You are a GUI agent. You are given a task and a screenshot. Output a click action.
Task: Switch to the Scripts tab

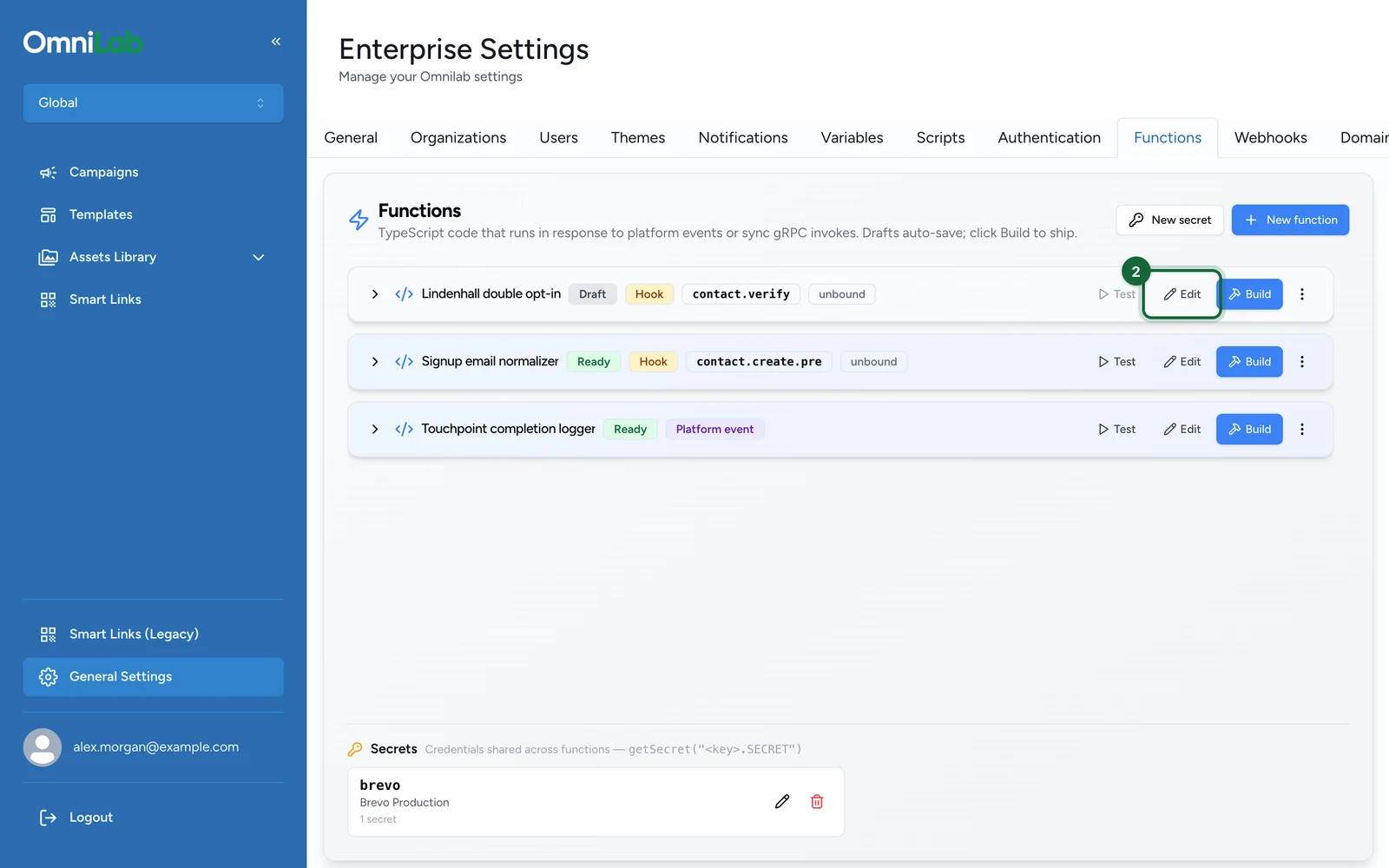[940, 138]
